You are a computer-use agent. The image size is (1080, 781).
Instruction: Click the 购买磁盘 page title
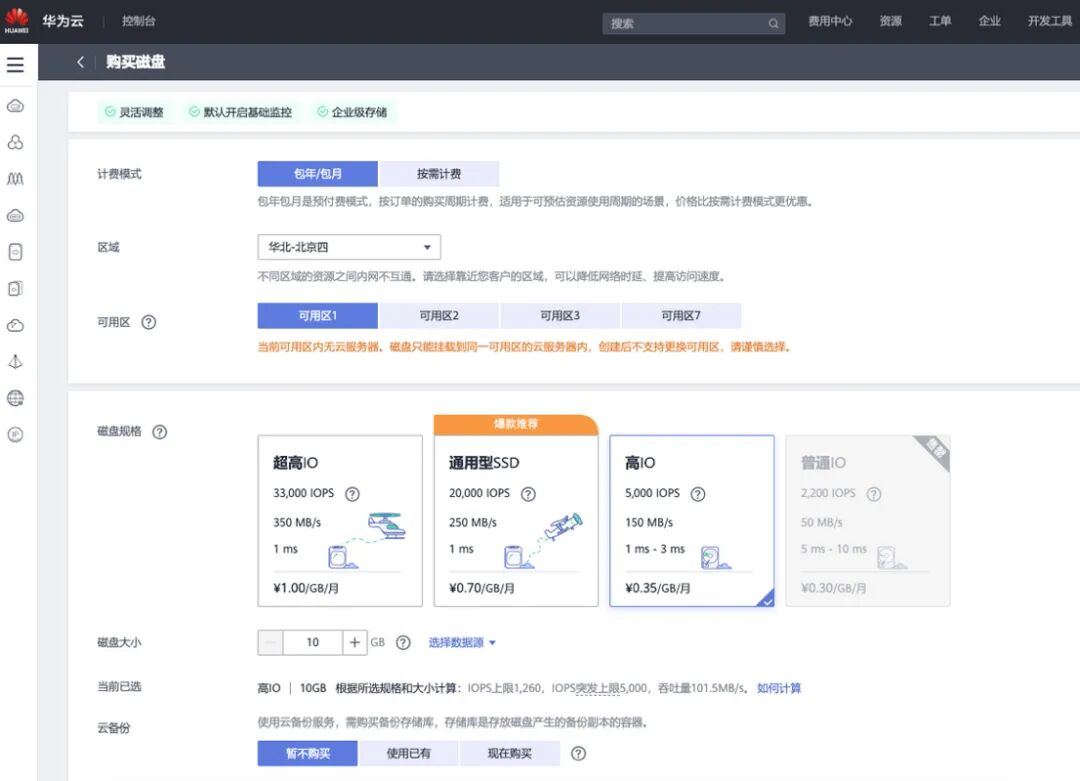click(136, 62)
